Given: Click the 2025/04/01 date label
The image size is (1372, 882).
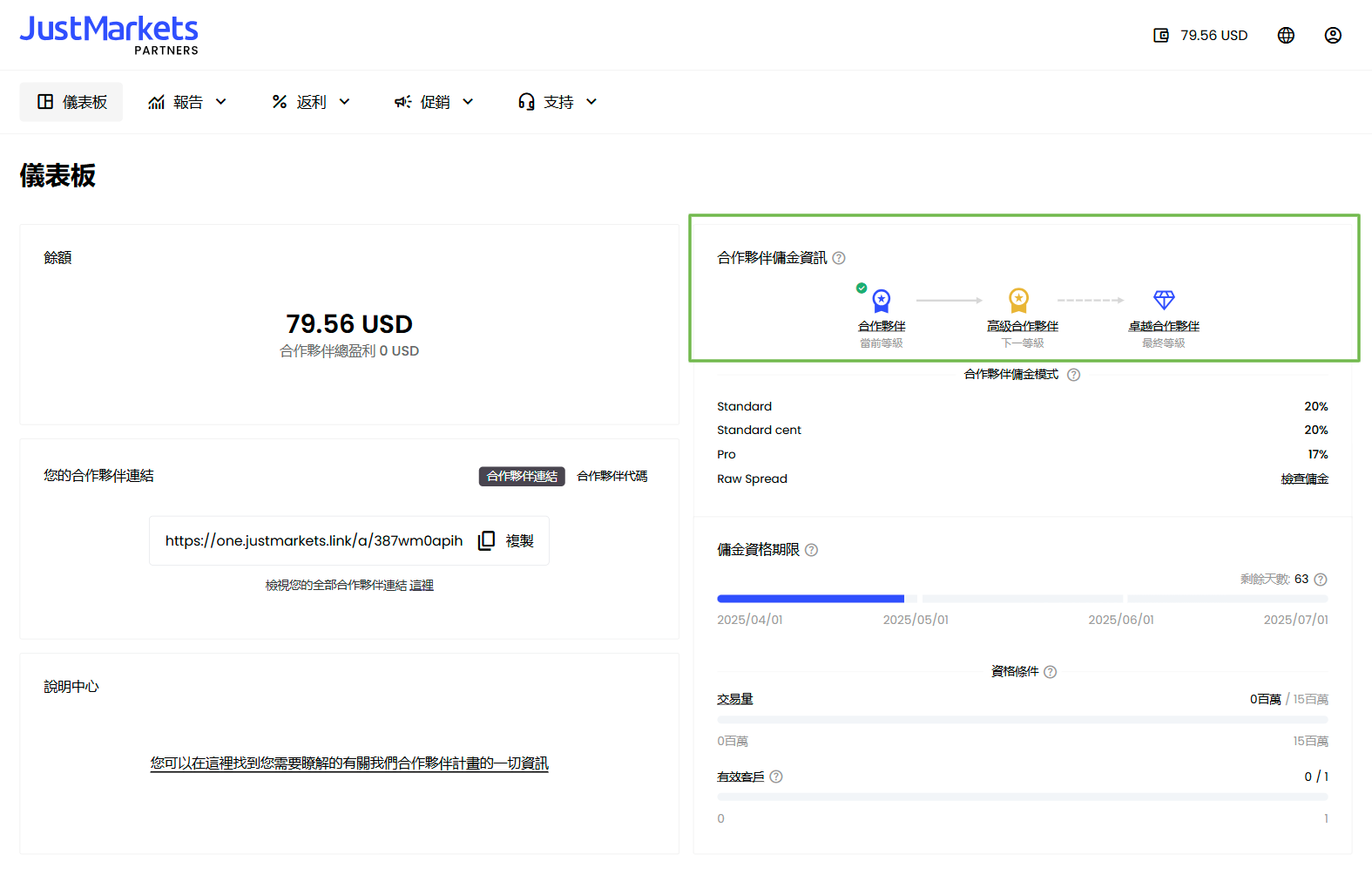Looking at the screenshot, I should pyautogui.click(x=749, y=620).
